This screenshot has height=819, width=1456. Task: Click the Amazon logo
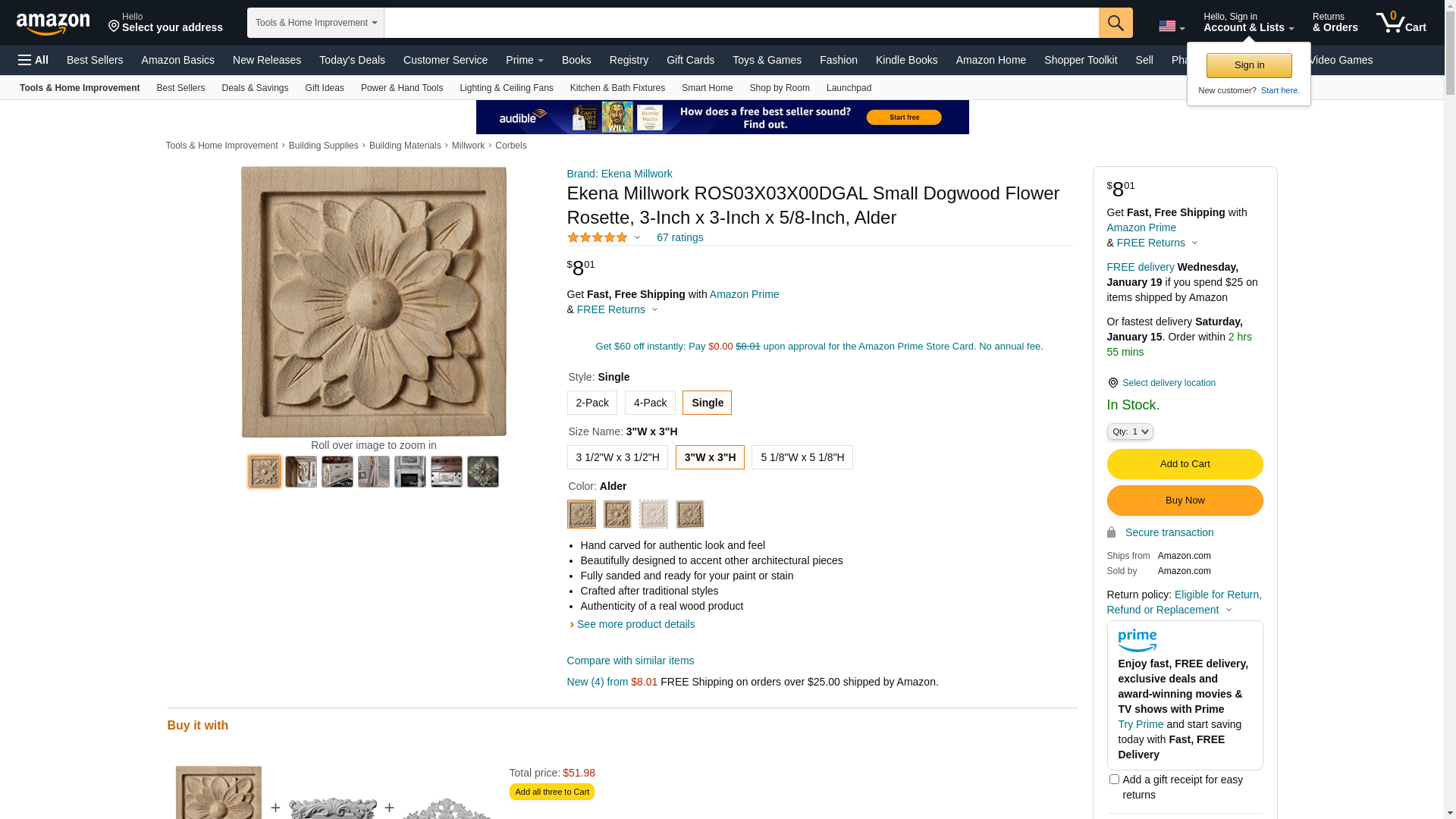point(53,24)
